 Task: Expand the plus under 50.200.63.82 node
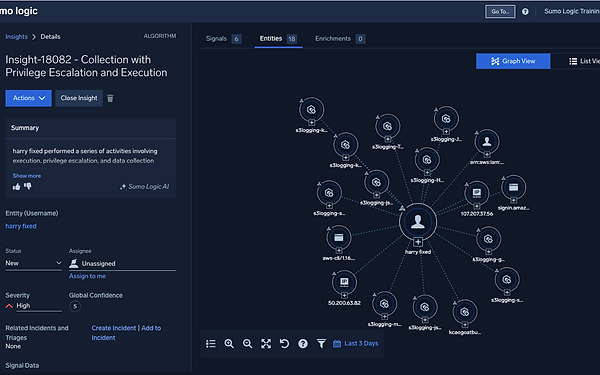[344, 295]
